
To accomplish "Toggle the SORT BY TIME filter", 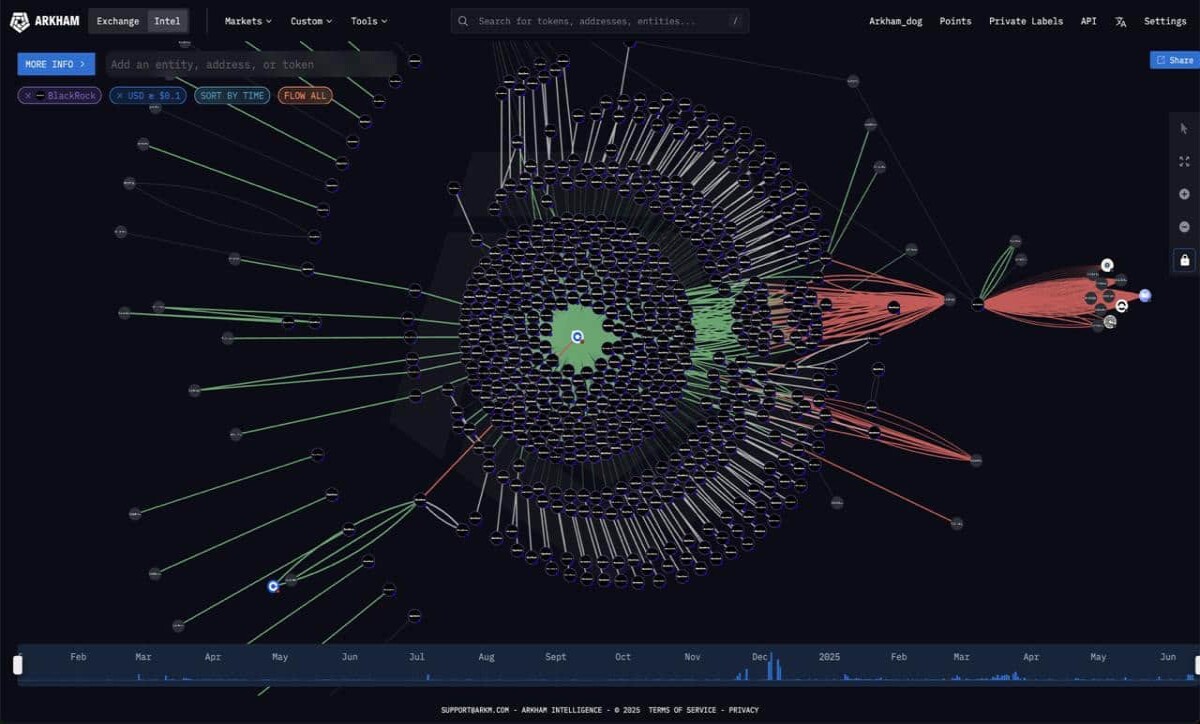I will tap(232, 96).
